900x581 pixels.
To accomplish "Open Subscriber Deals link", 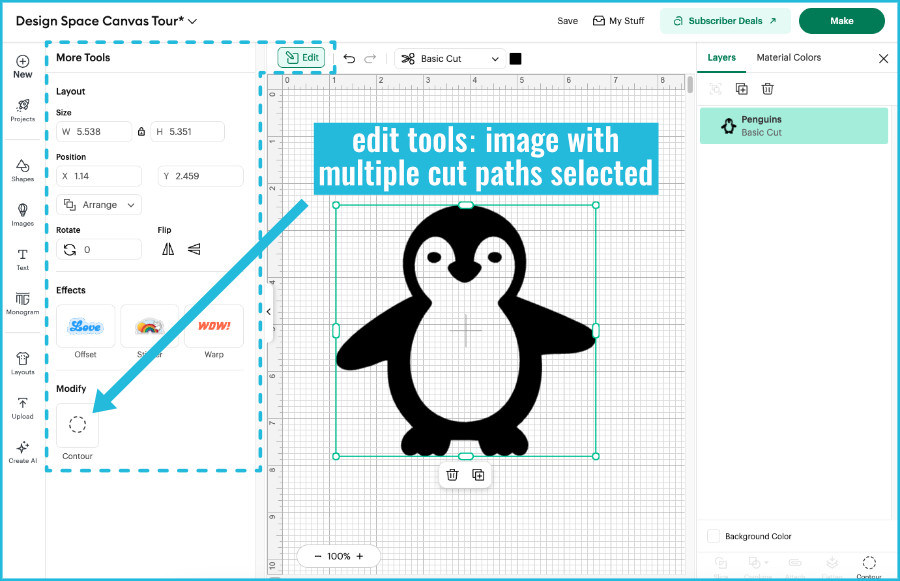I will point(726,21).
